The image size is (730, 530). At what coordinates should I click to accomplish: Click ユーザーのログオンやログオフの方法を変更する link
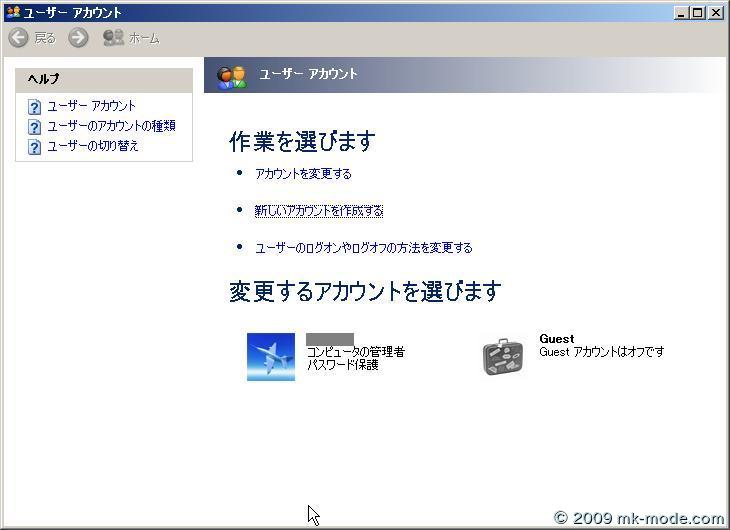point(364,248)
